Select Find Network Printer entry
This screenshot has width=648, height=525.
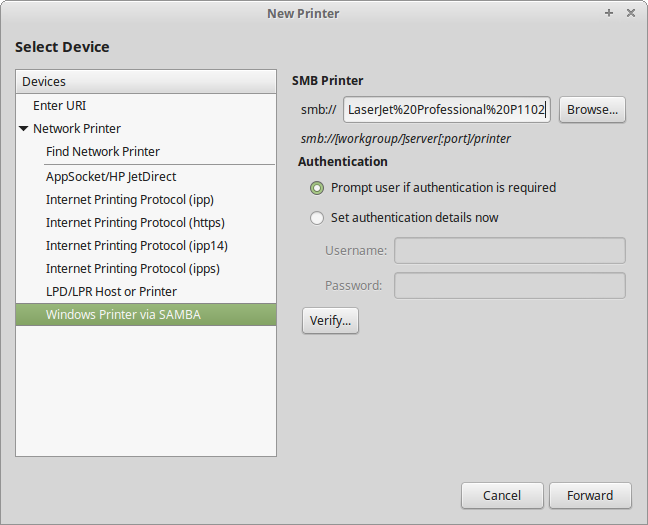coord(102,151)
